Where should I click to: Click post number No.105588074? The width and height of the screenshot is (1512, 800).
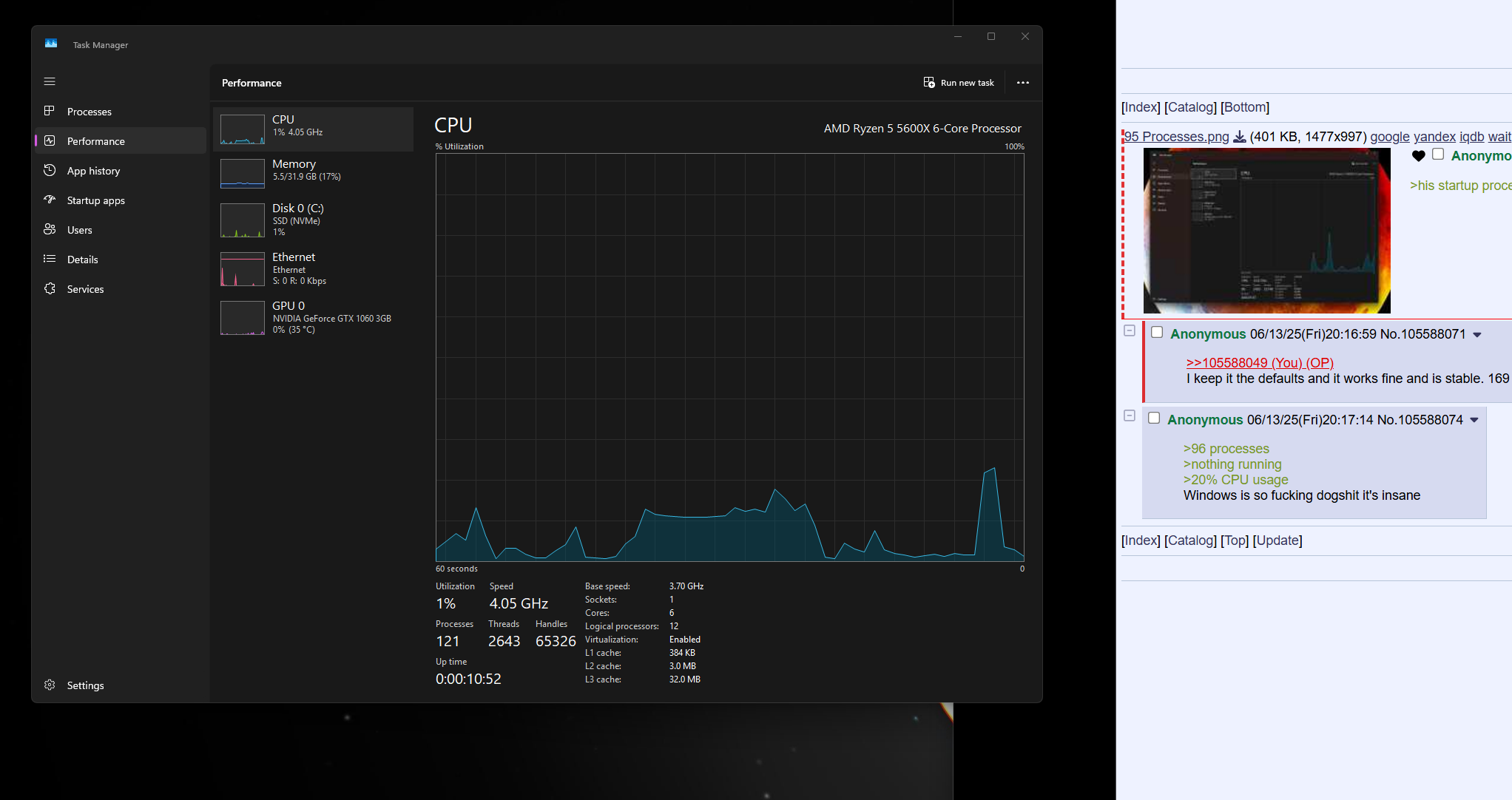click(x=1420, y=420)
